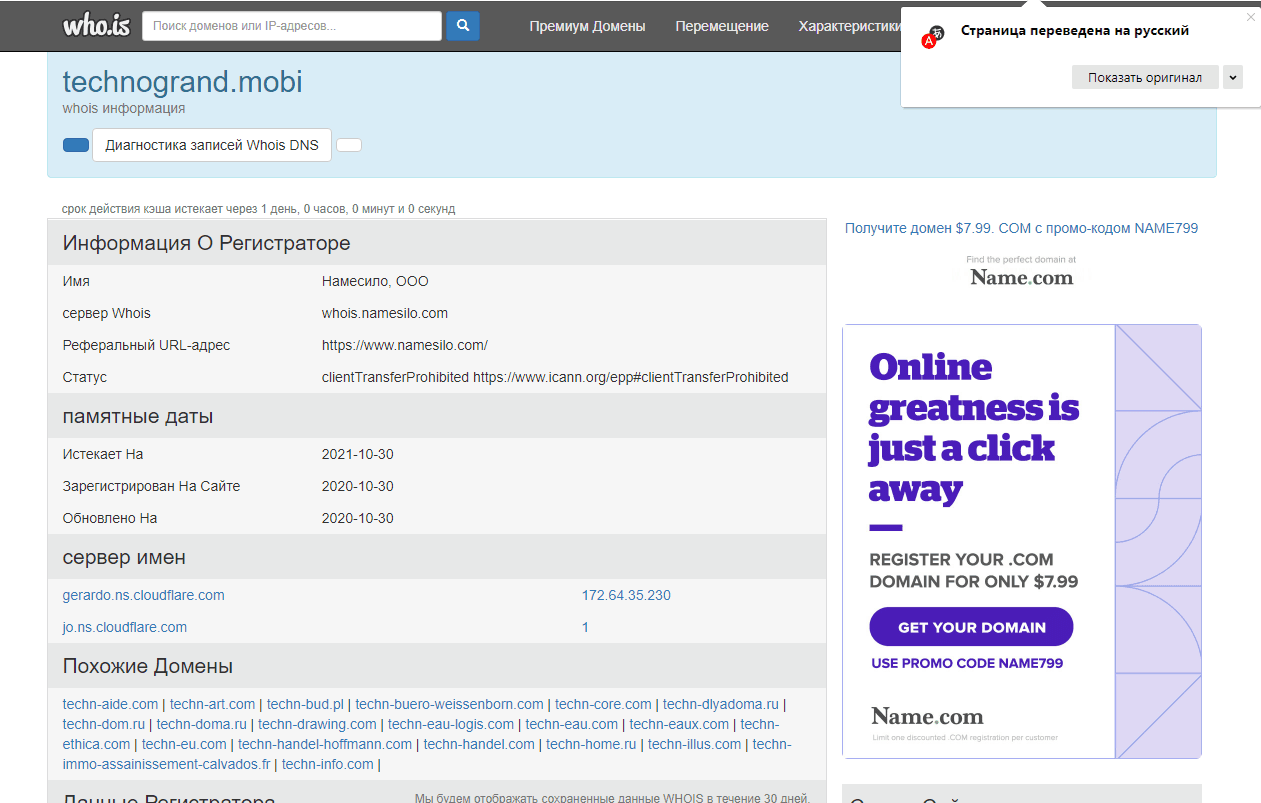Open gerardo.ns.cloudflare.com name server link
Viewport: 1261px width, 803px height.
143,595
